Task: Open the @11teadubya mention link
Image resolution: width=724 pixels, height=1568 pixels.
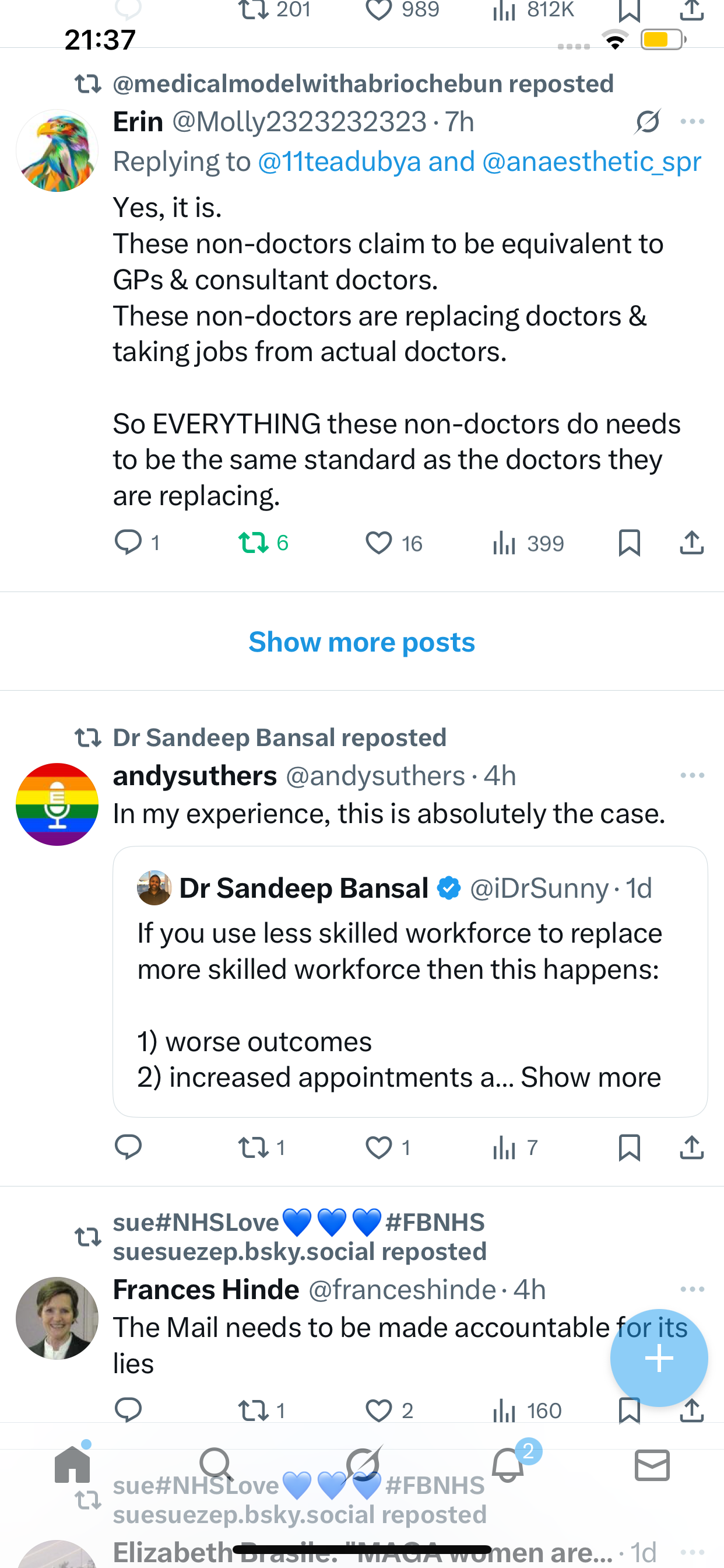Action: coord(339,162)
